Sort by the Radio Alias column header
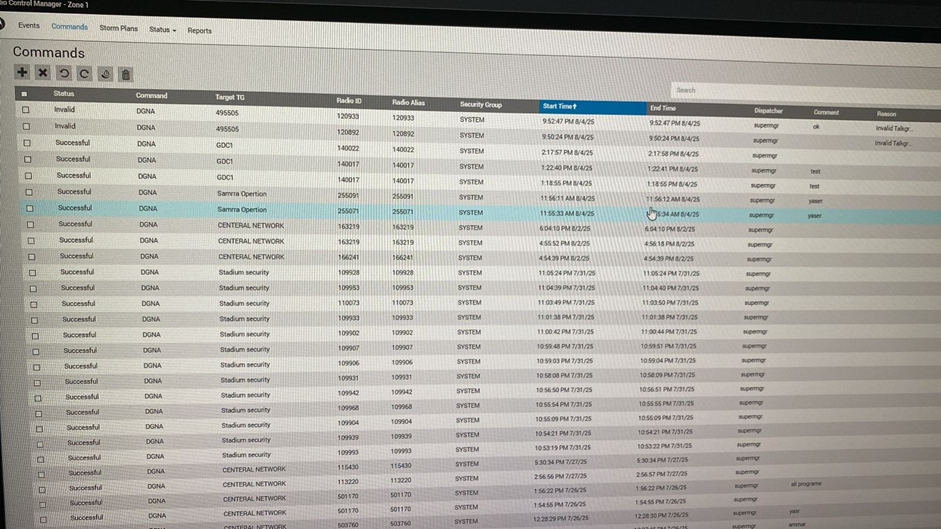 [408, 103]
